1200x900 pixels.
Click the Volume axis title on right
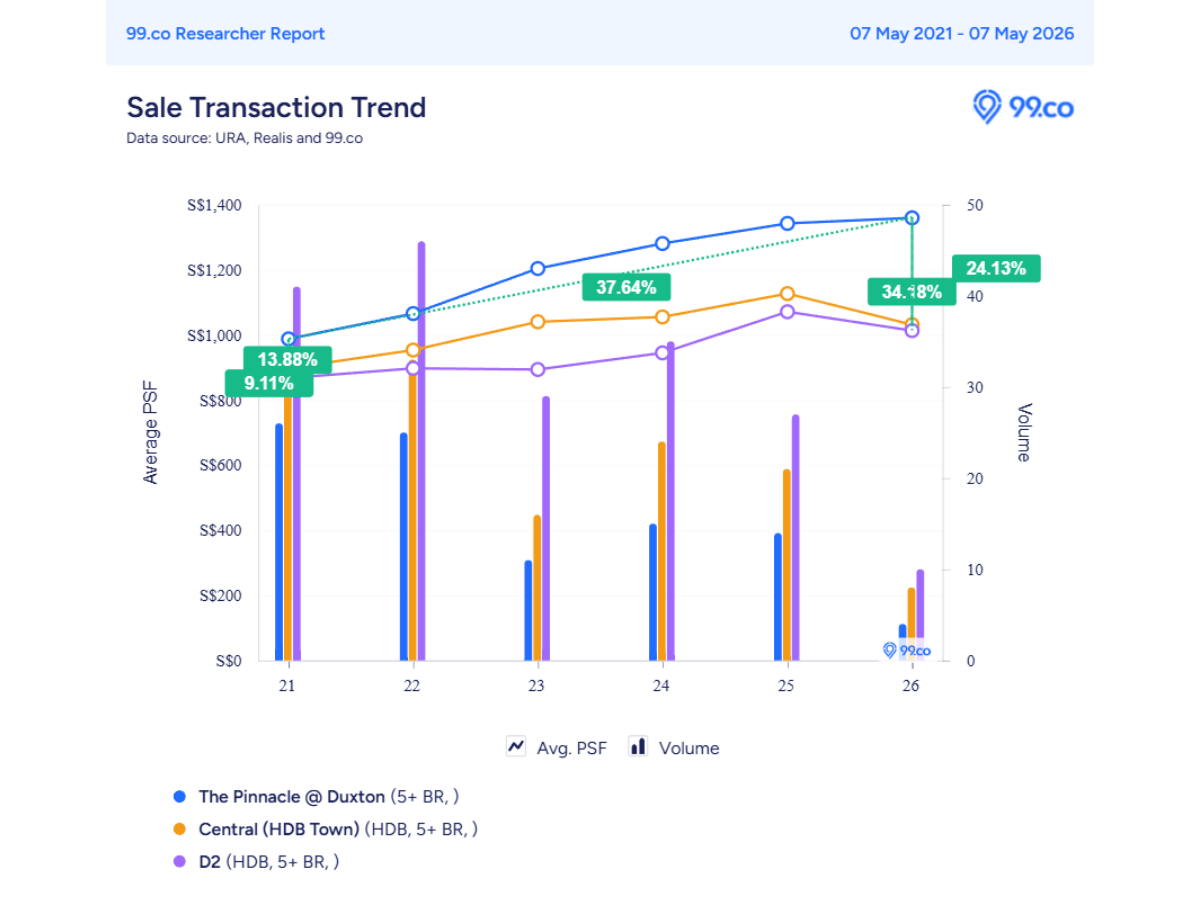point(1023,432)
